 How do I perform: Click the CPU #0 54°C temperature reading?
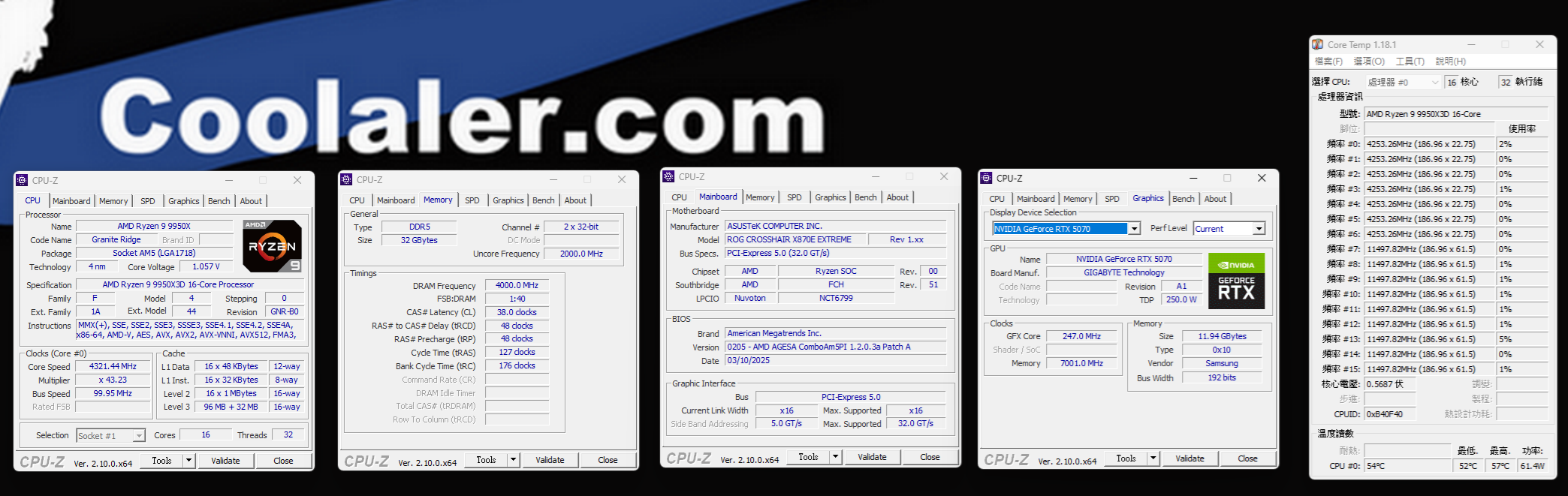tap(1407, 466)
